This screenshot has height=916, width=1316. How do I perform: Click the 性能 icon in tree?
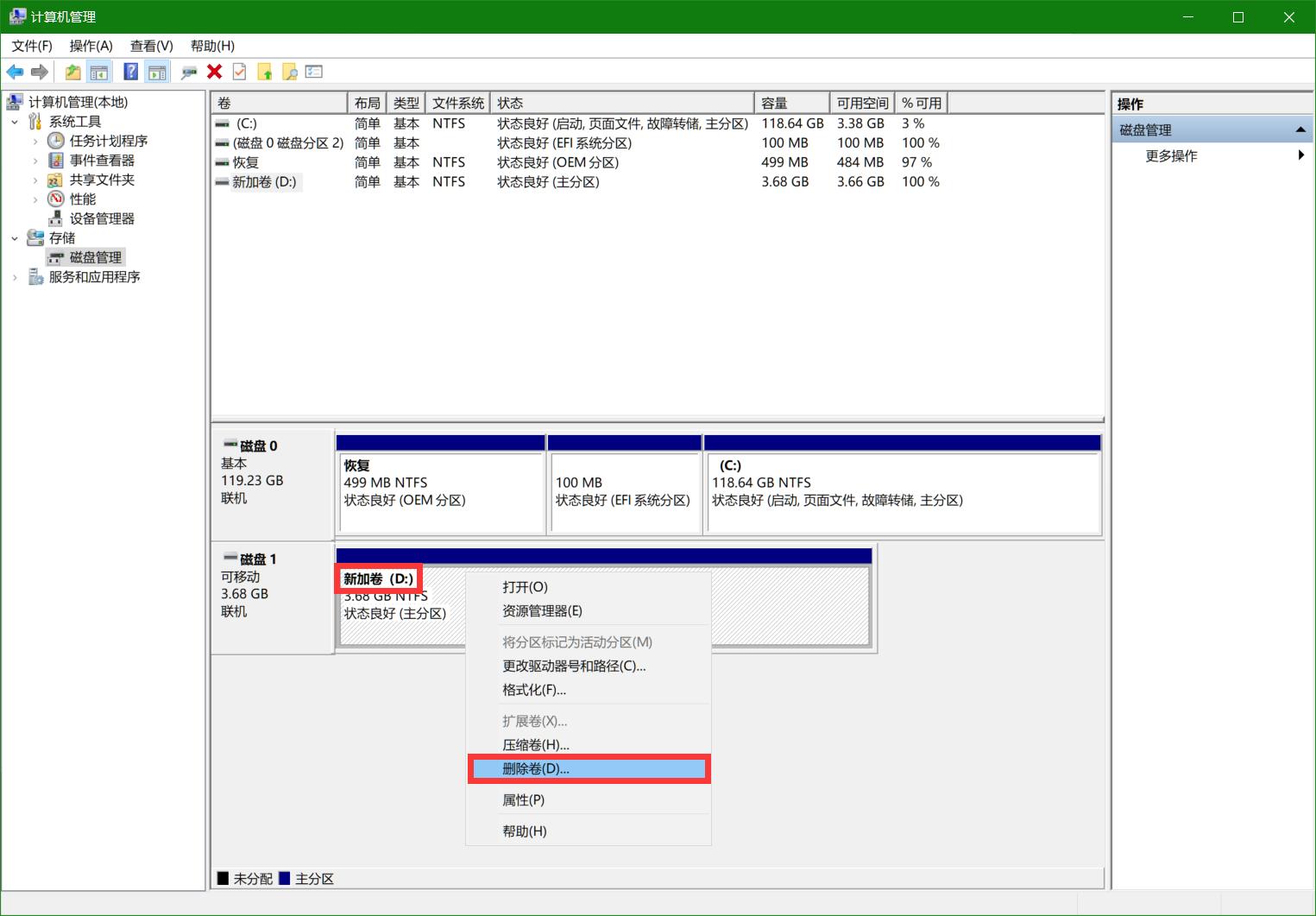(56, 199)
